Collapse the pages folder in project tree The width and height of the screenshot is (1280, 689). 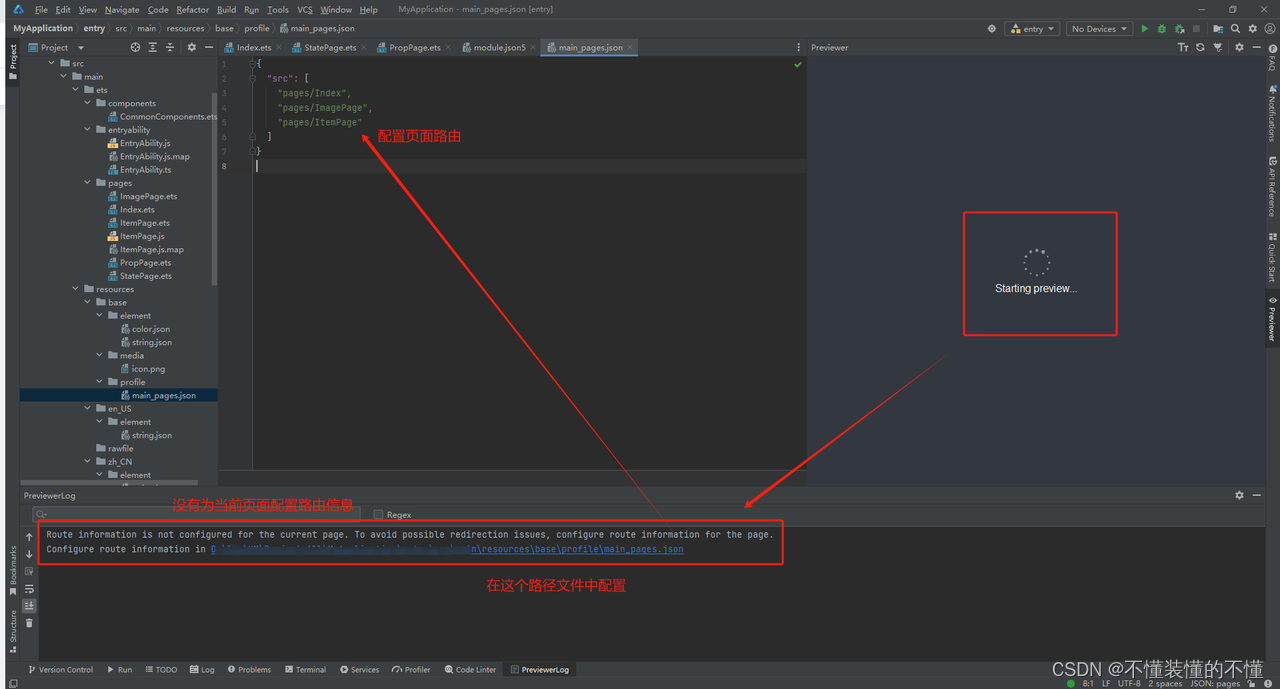coord(88,183)
